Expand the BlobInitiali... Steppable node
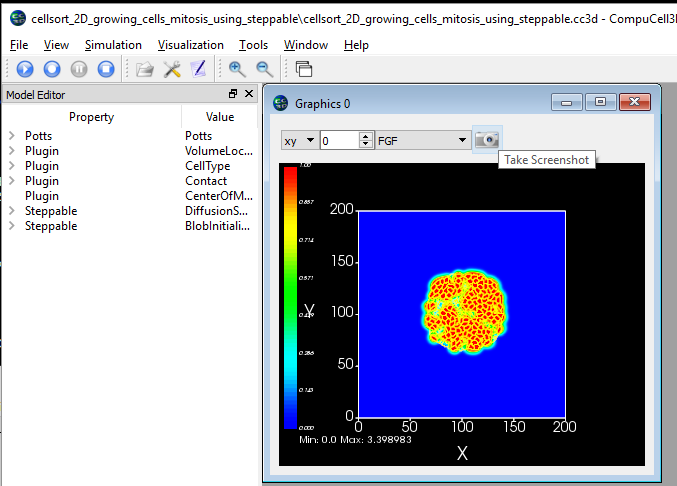Viewport: 677px width, 486px height. pos(12,226)
